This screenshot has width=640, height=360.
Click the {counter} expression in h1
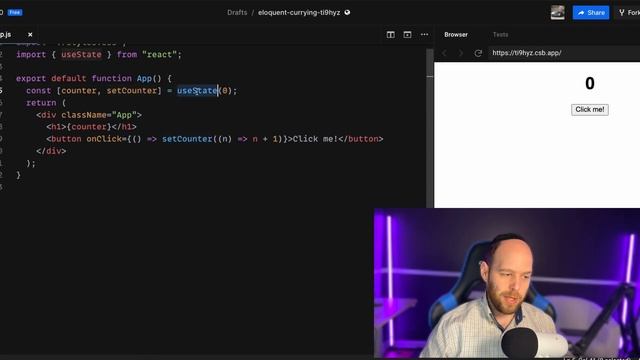pos(89,127)
